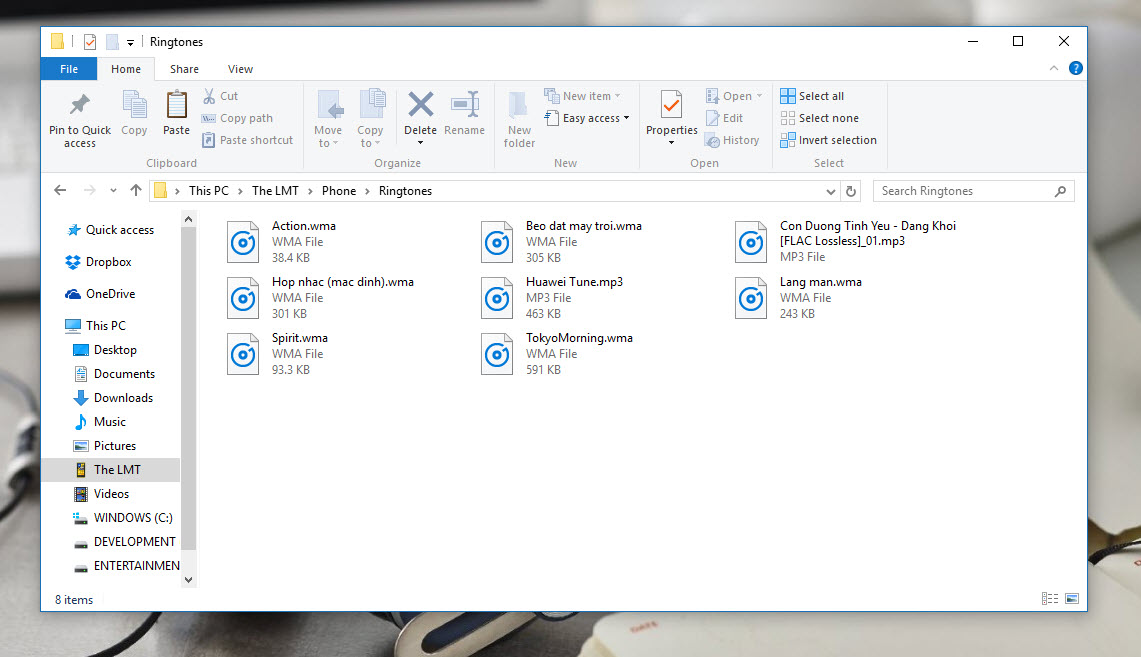Click The LMT in the address breadcrumb
The width and height of the screenshot is (1141, 657).
click(275, 191)
